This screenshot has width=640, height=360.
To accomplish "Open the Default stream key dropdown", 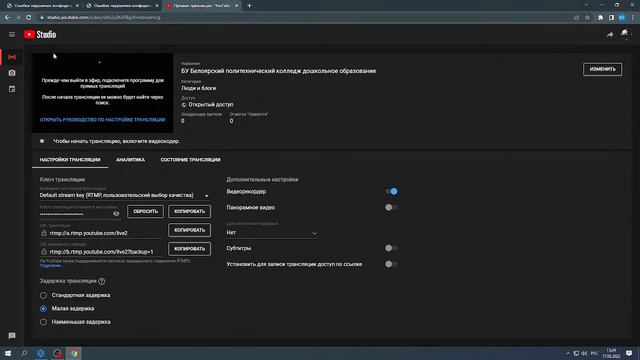I will (124, 196).
